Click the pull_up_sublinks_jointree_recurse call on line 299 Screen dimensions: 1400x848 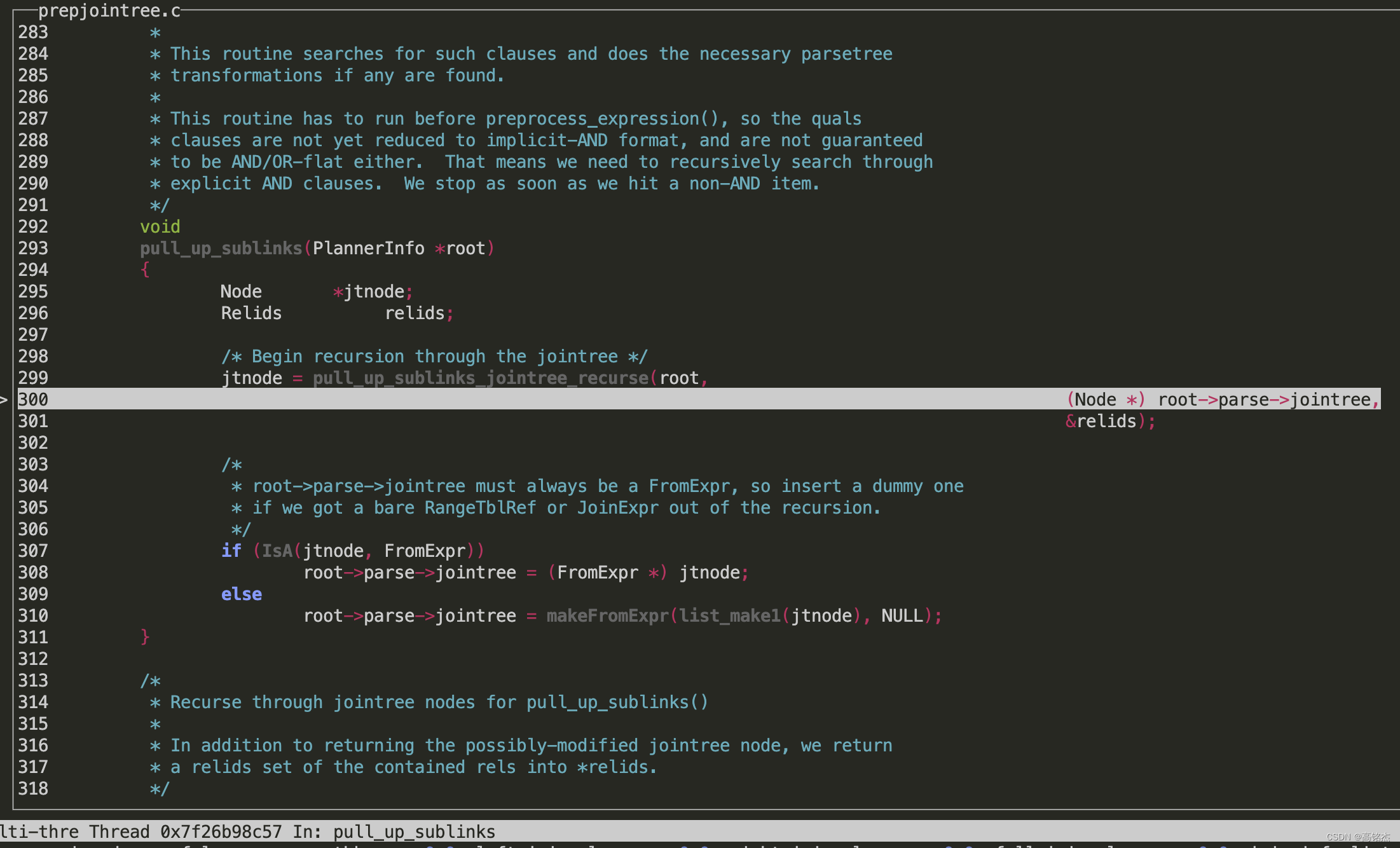[x=480, y=378]
